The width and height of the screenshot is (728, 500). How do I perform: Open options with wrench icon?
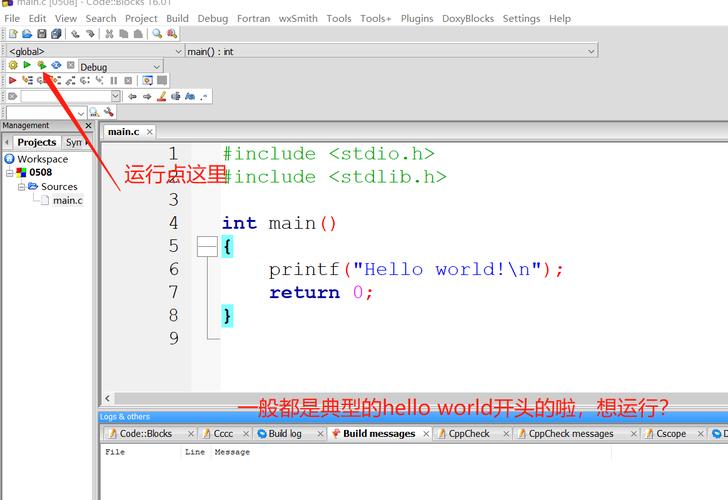tap(109, 112)
